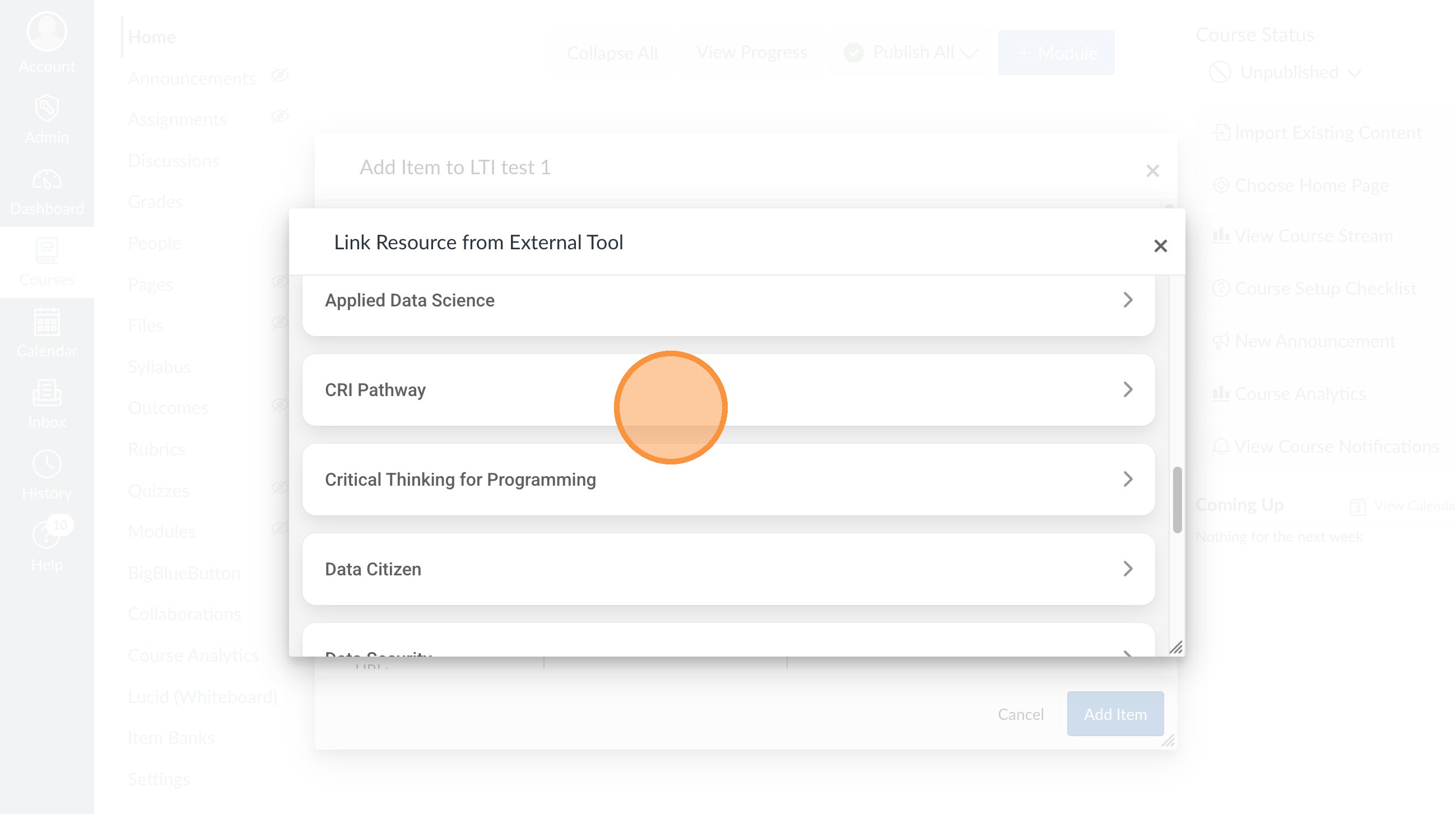The width and height of the screenshot is (1456, 814).
Task: Click the Add Item button
Action: (1115, 714)
